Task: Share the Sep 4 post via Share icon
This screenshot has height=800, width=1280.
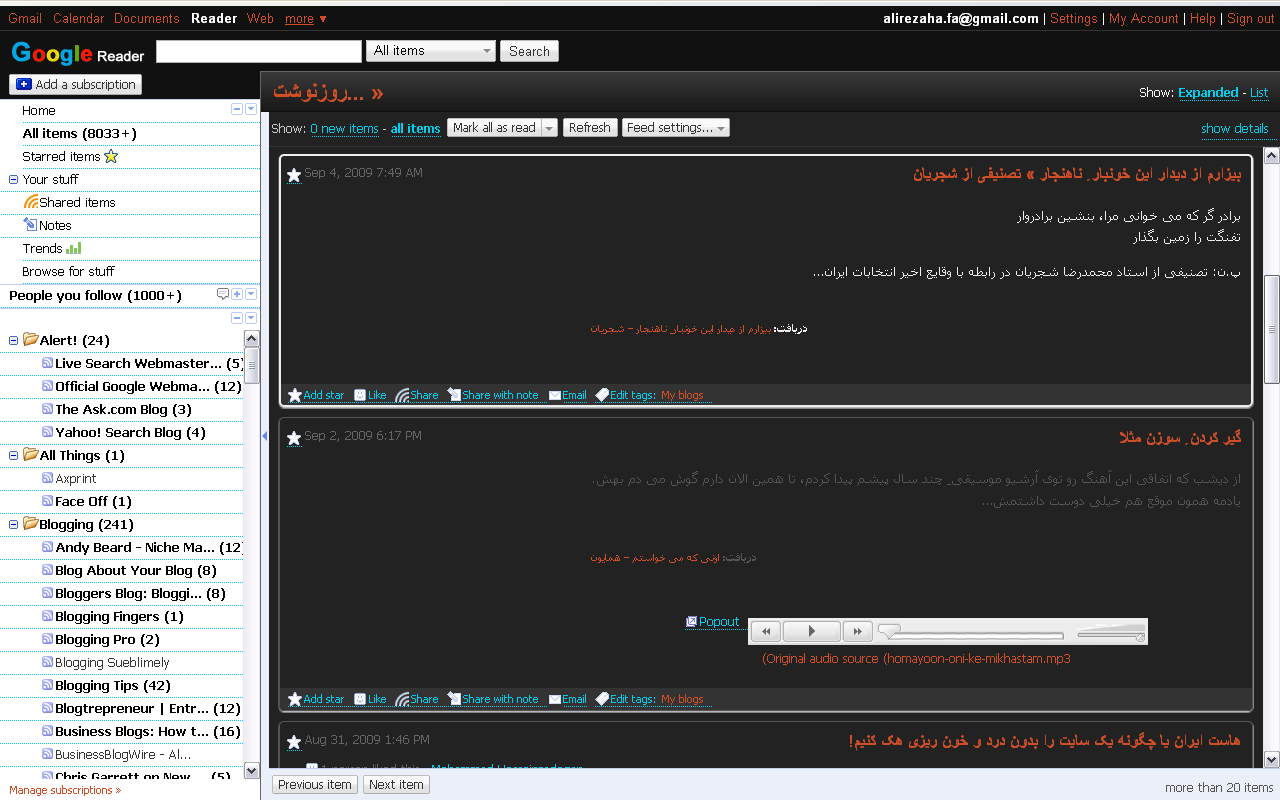Action: (417, 395)
